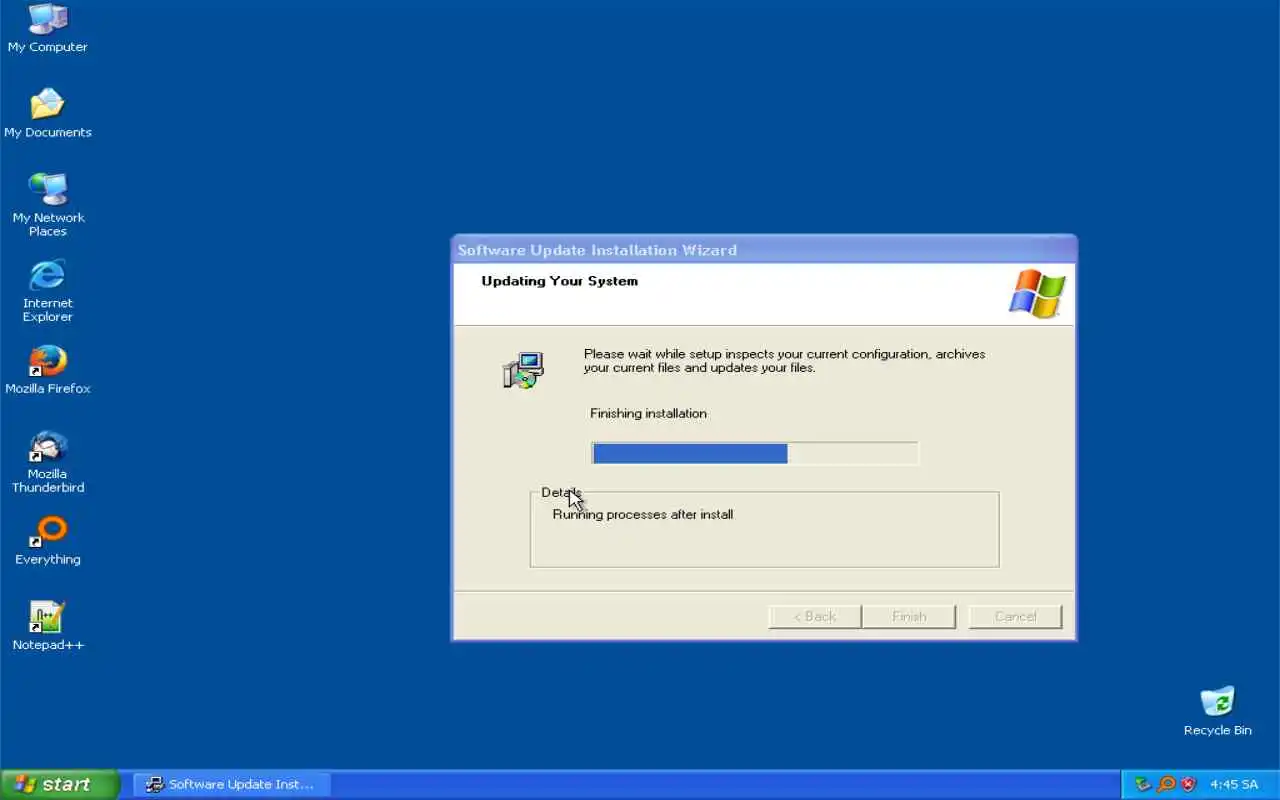Click 'Running processes after install' detail text
The height and width of the screenshot is (800, 1280).
point(643,514)
